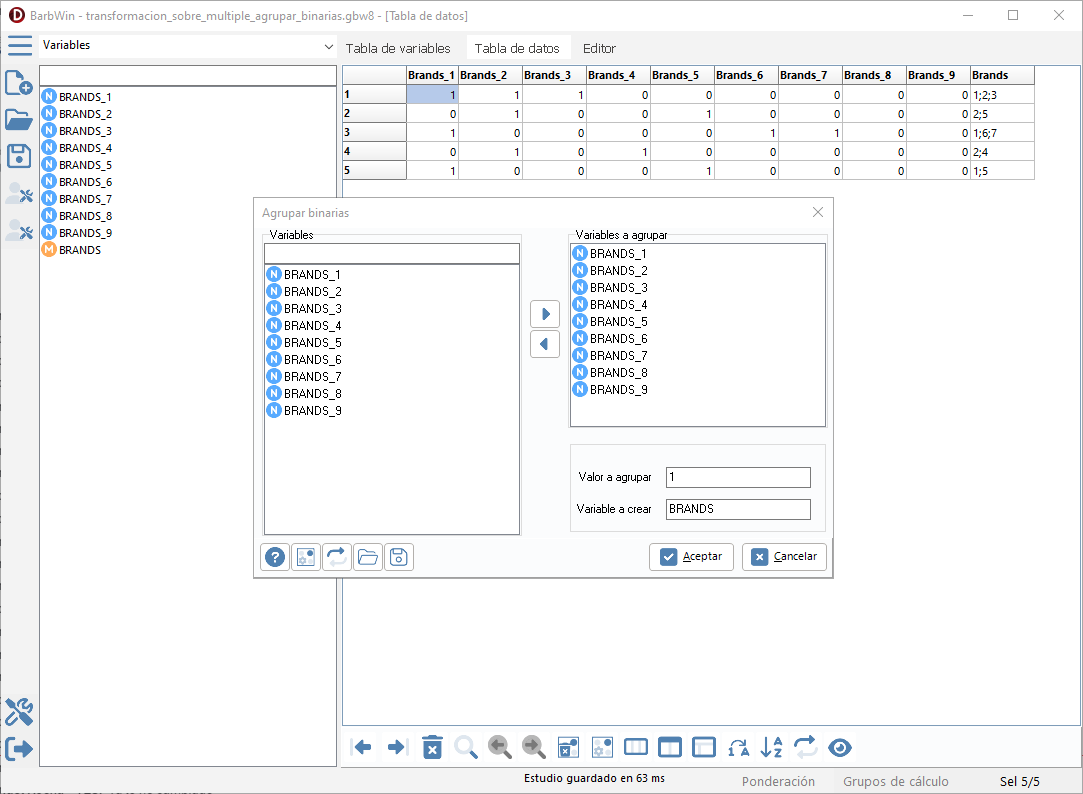
Task: Click the exit icon at bottom of sidebar
Action: click(19, 748)
